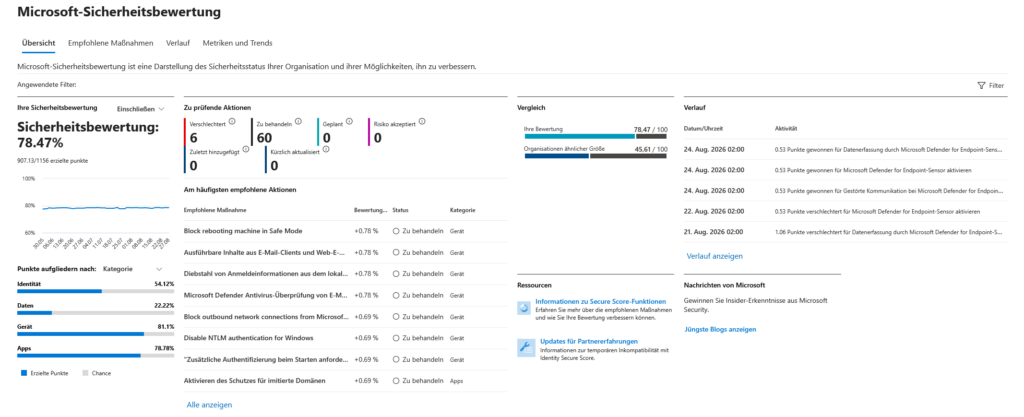
Task: Select status circle for Defender Antivirus-Überprüfung row
Action: [x=396, y=295]
